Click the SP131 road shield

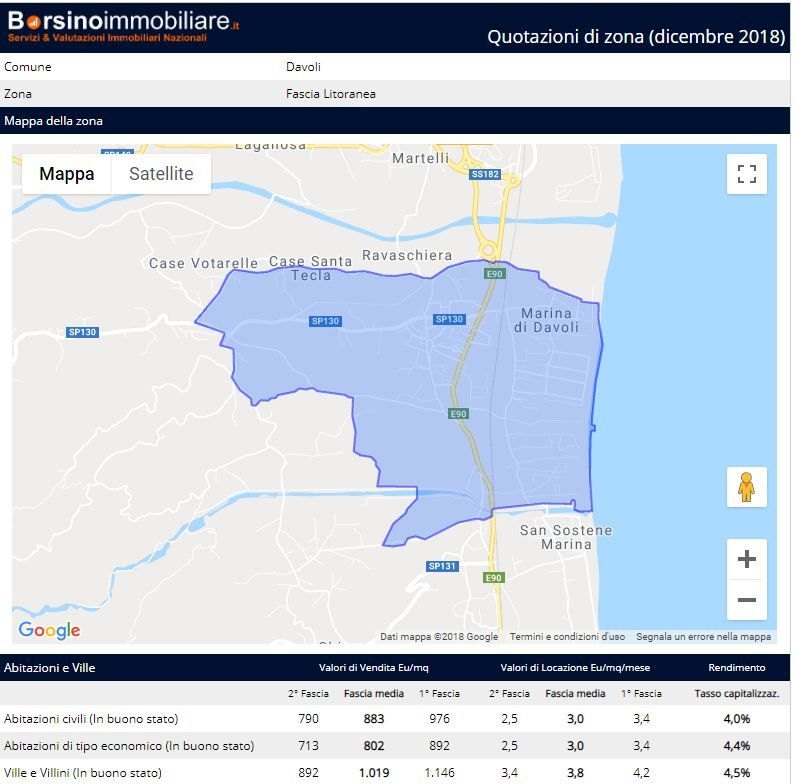pos(442,566)
